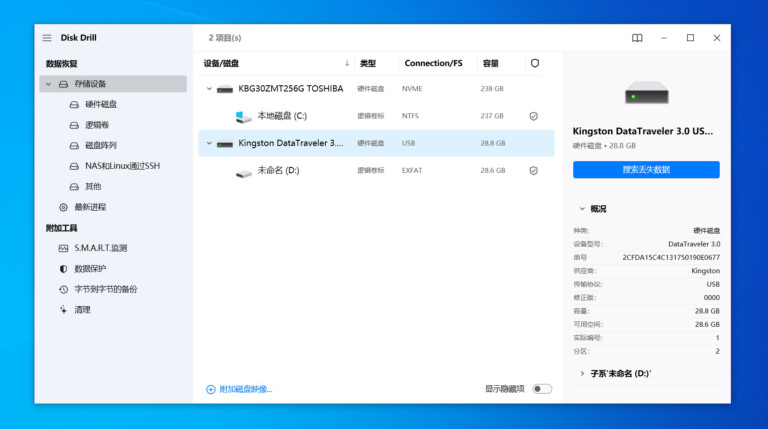Click the 磁盘阵列 sidebar drive icon
Viewport: 768px width, 429px height.
74,145
